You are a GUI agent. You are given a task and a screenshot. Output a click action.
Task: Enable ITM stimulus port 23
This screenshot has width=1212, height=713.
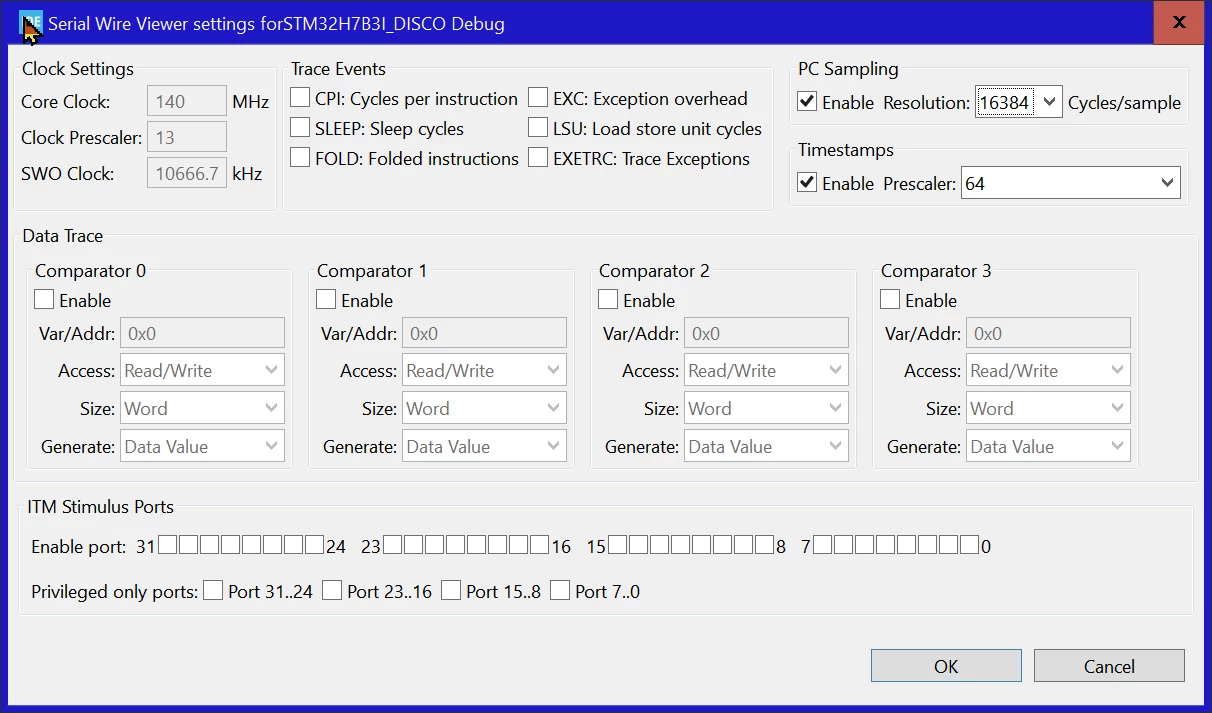click(393, 545)
